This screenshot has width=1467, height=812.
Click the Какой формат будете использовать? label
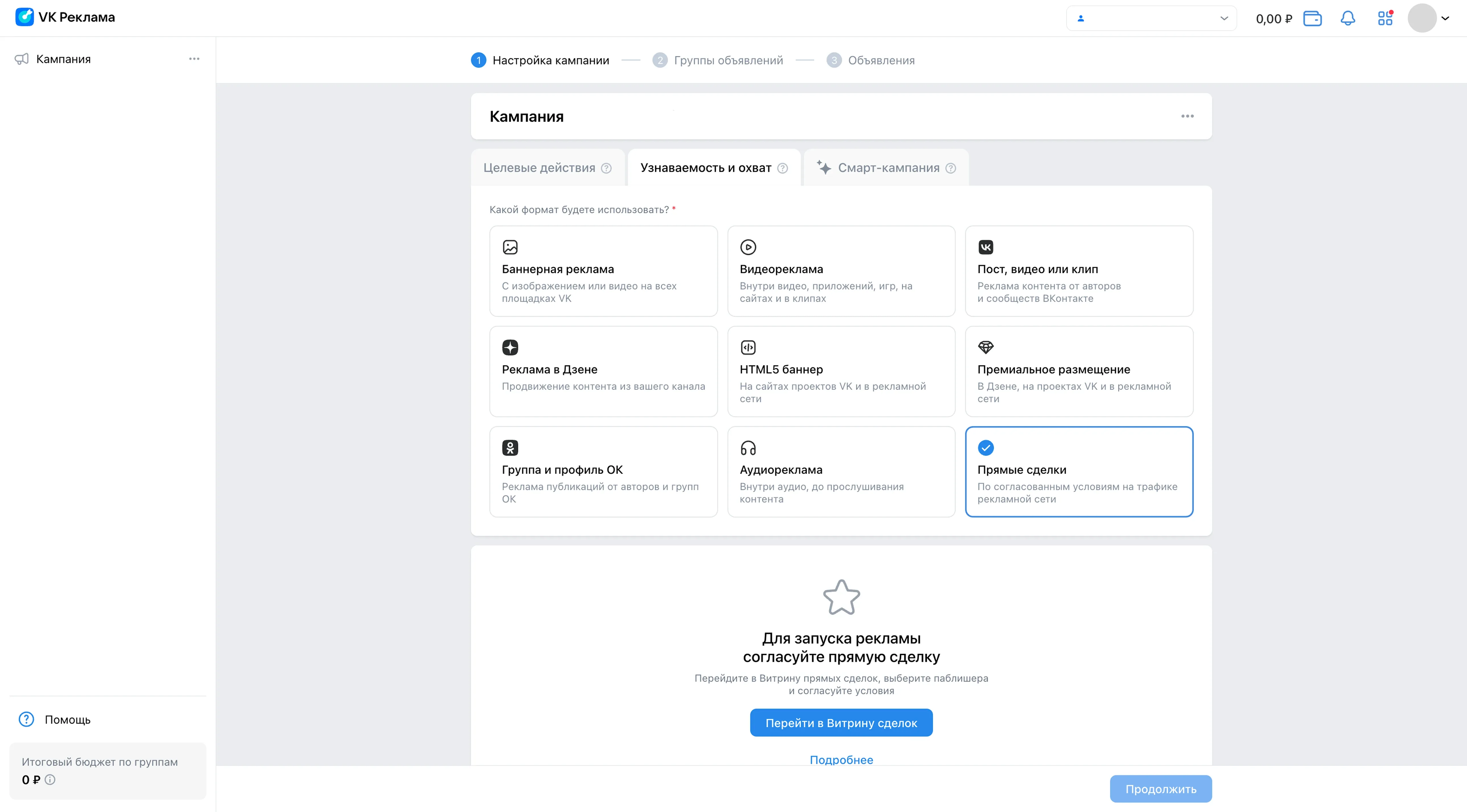pos(579,210)
